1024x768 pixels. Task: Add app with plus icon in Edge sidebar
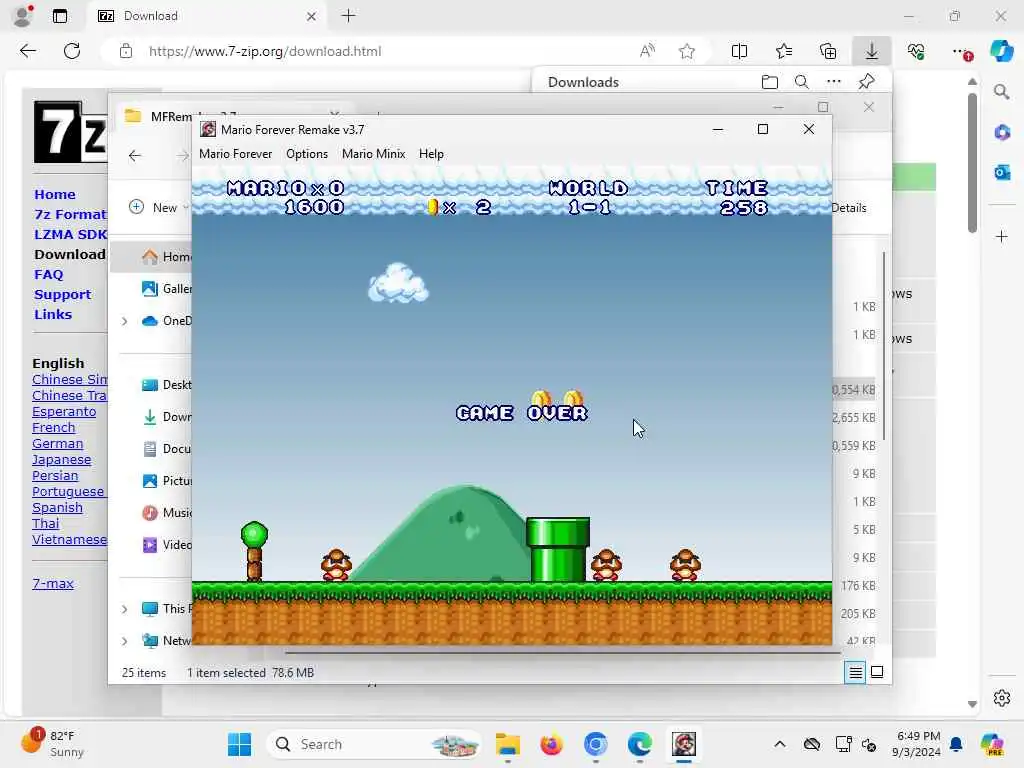point(1001,236)
